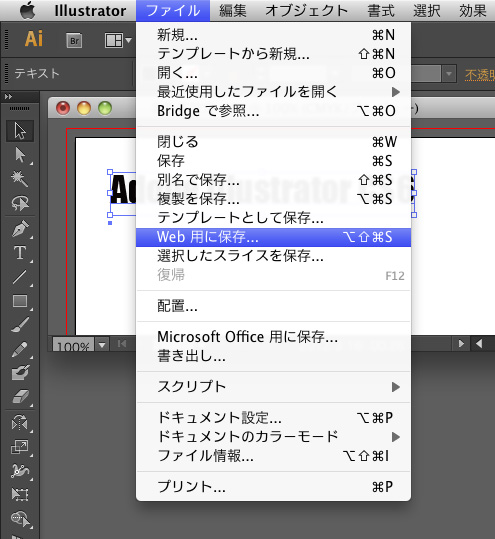
Task: Choose Microsoft Office 用に保存...
Action: click(x=273, y=337)
